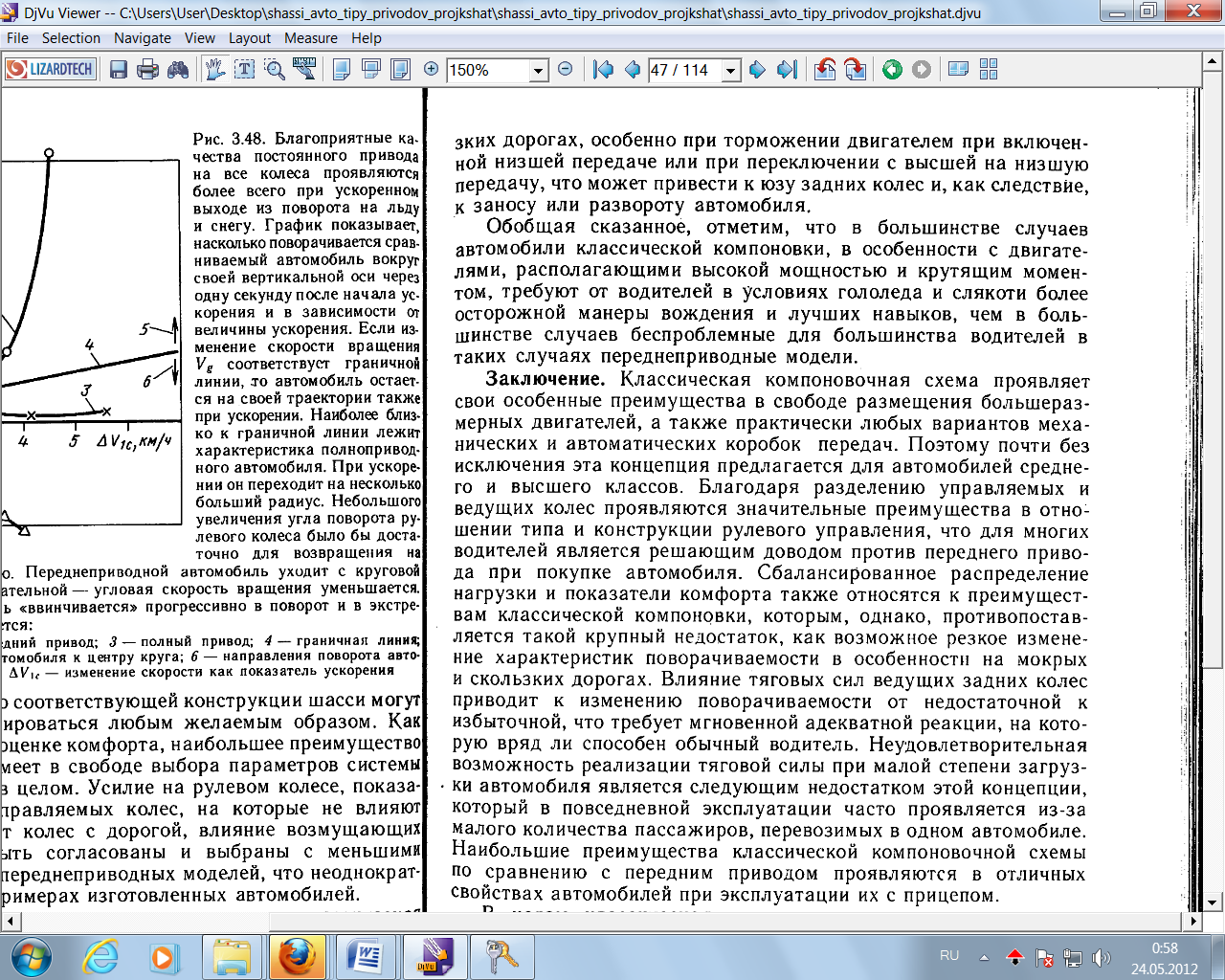
Task: Activate the magnifying zoom-area tool
Action: [x=275, y=69]
